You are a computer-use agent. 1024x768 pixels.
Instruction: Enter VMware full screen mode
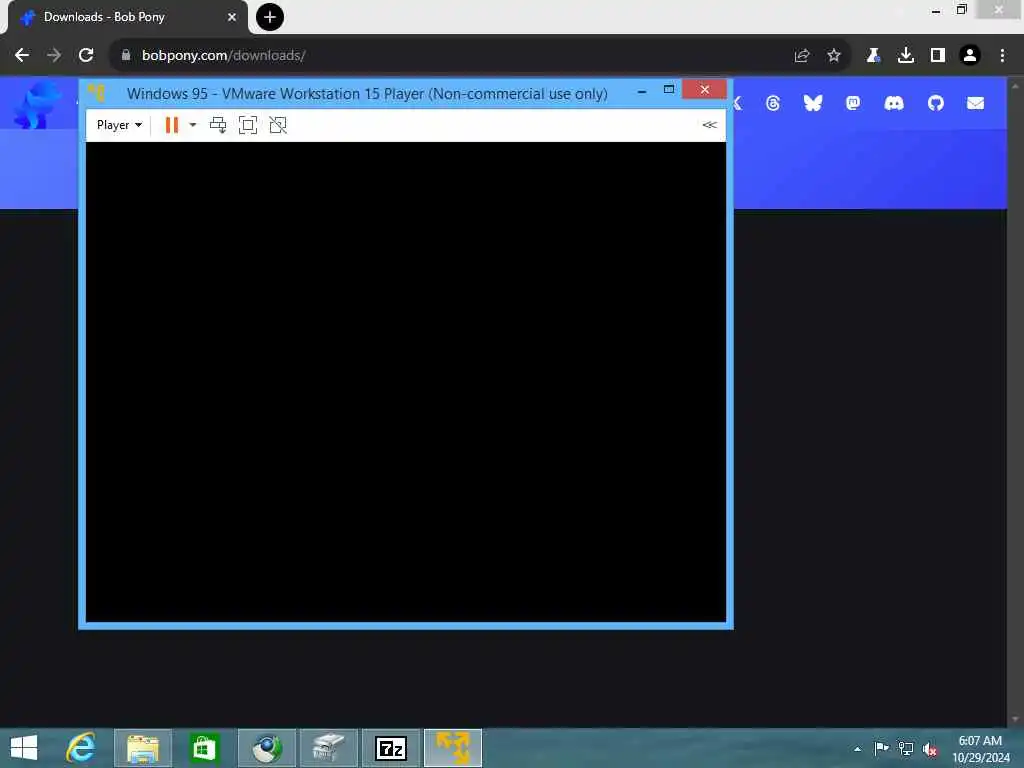click(248, 125)
